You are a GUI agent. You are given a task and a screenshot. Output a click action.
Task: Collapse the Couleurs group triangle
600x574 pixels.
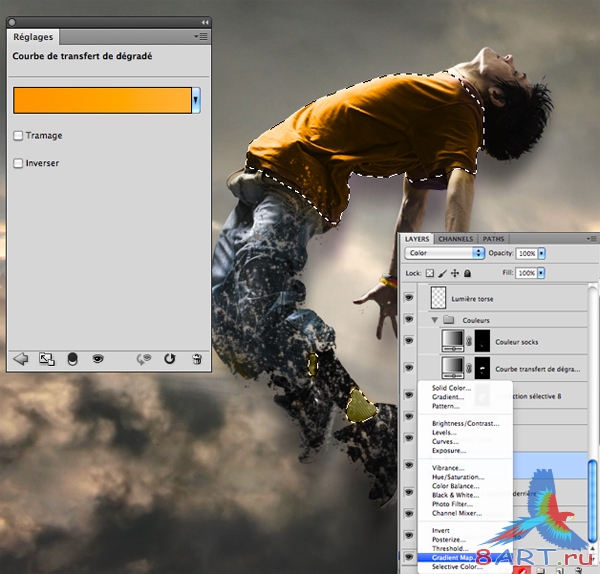[x=434, y=320]
